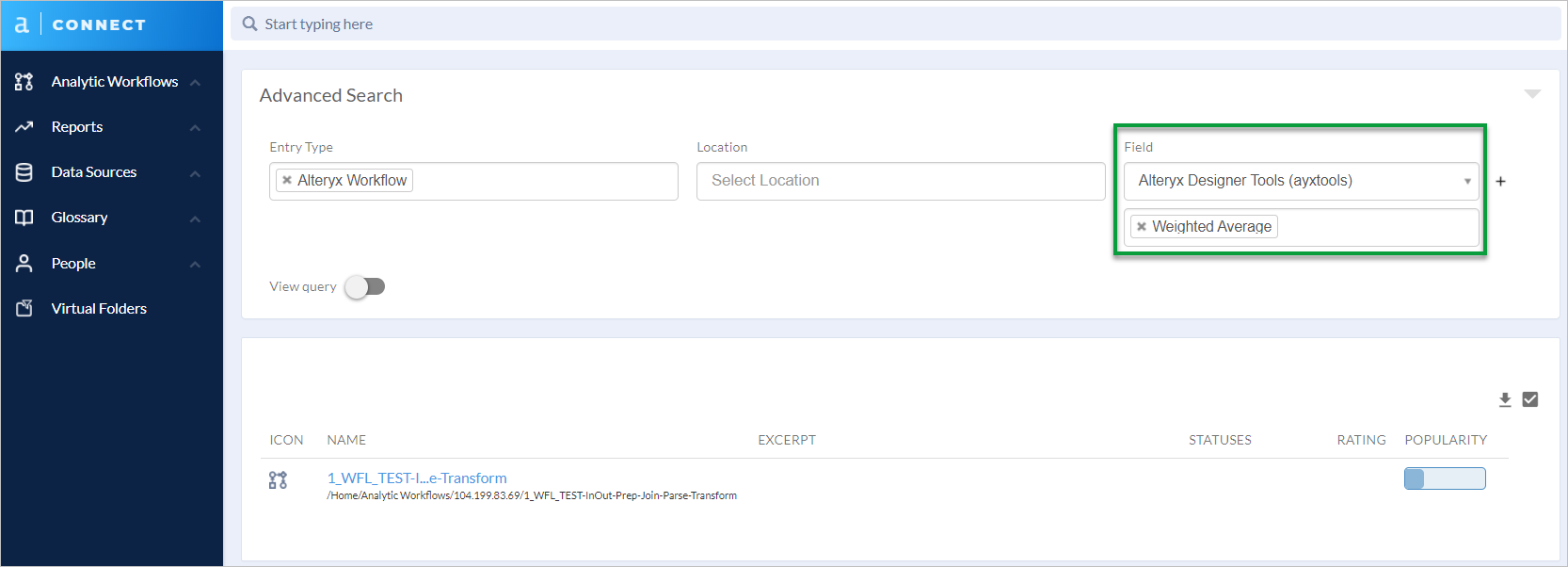
Task: Open People in the sidebar
Action: pos(73,264)
